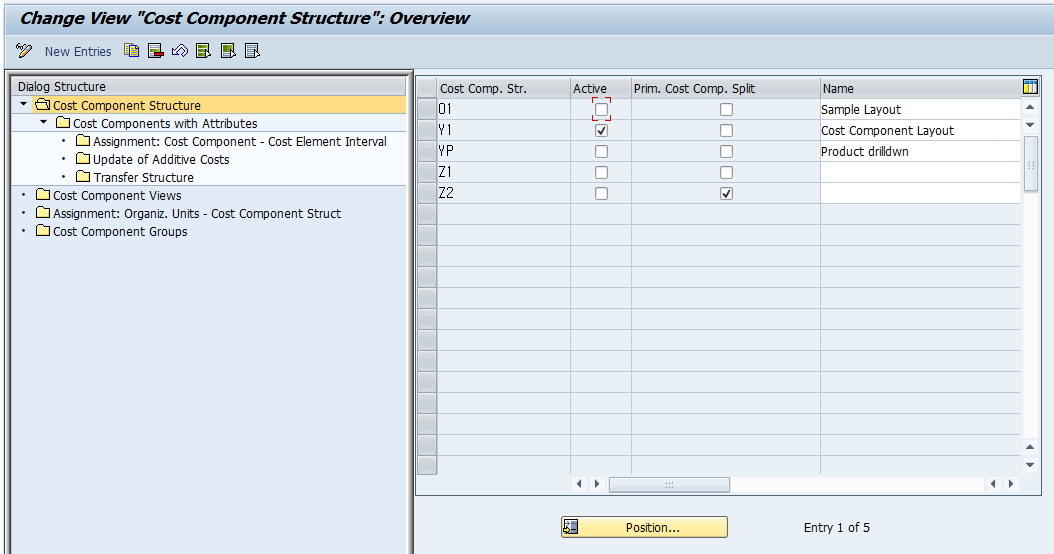Click the far-right horizontal scroll right arrow
The image size is (1054, 554).
tap(1010, 484)
